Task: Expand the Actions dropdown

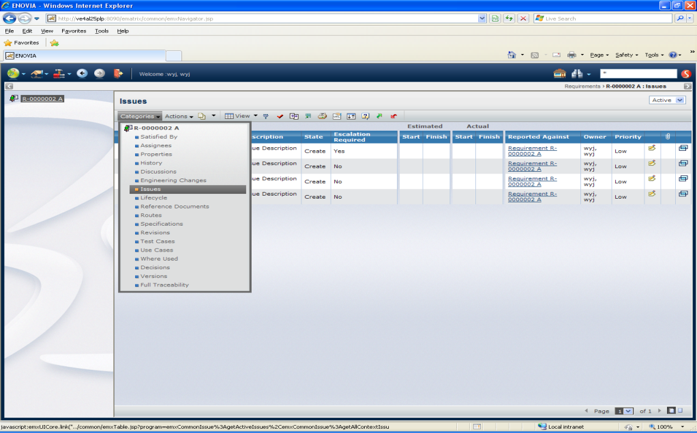Action: [x=178, y=116]
